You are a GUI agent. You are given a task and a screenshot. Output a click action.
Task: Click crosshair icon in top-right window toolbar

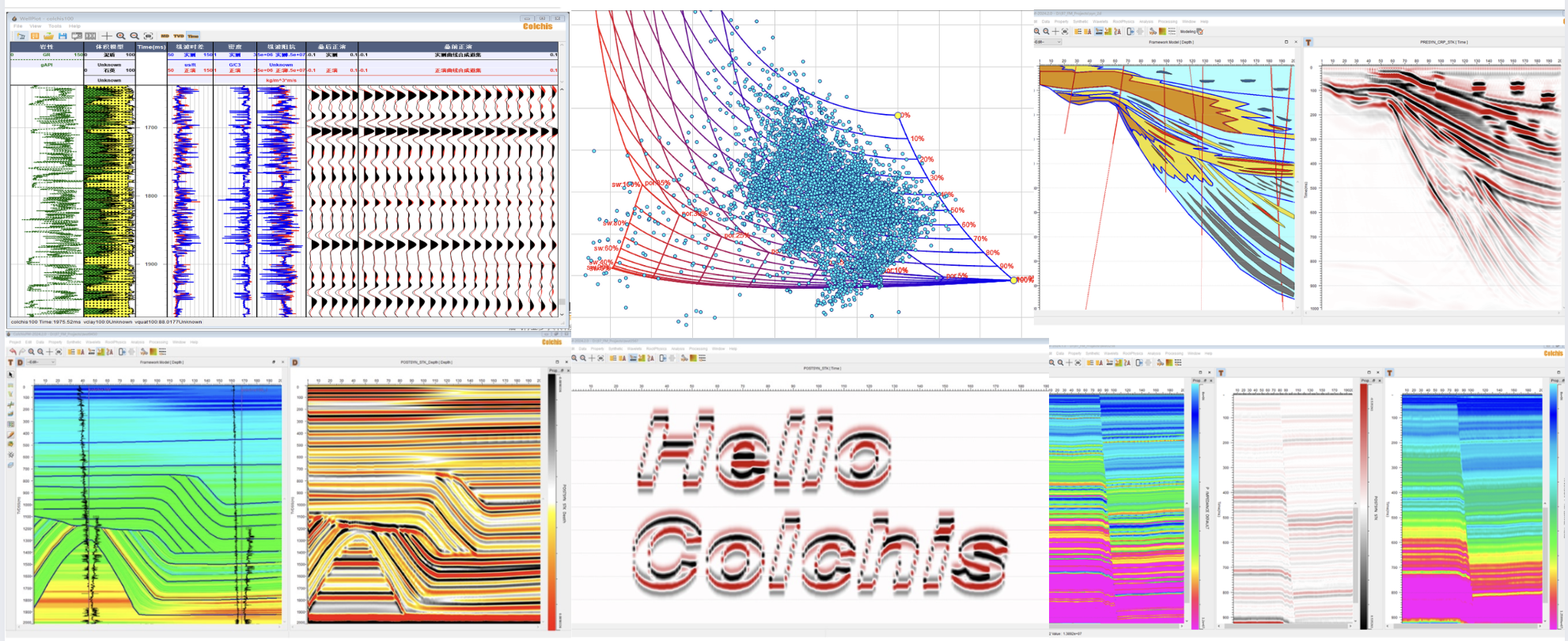[1055, 32]
